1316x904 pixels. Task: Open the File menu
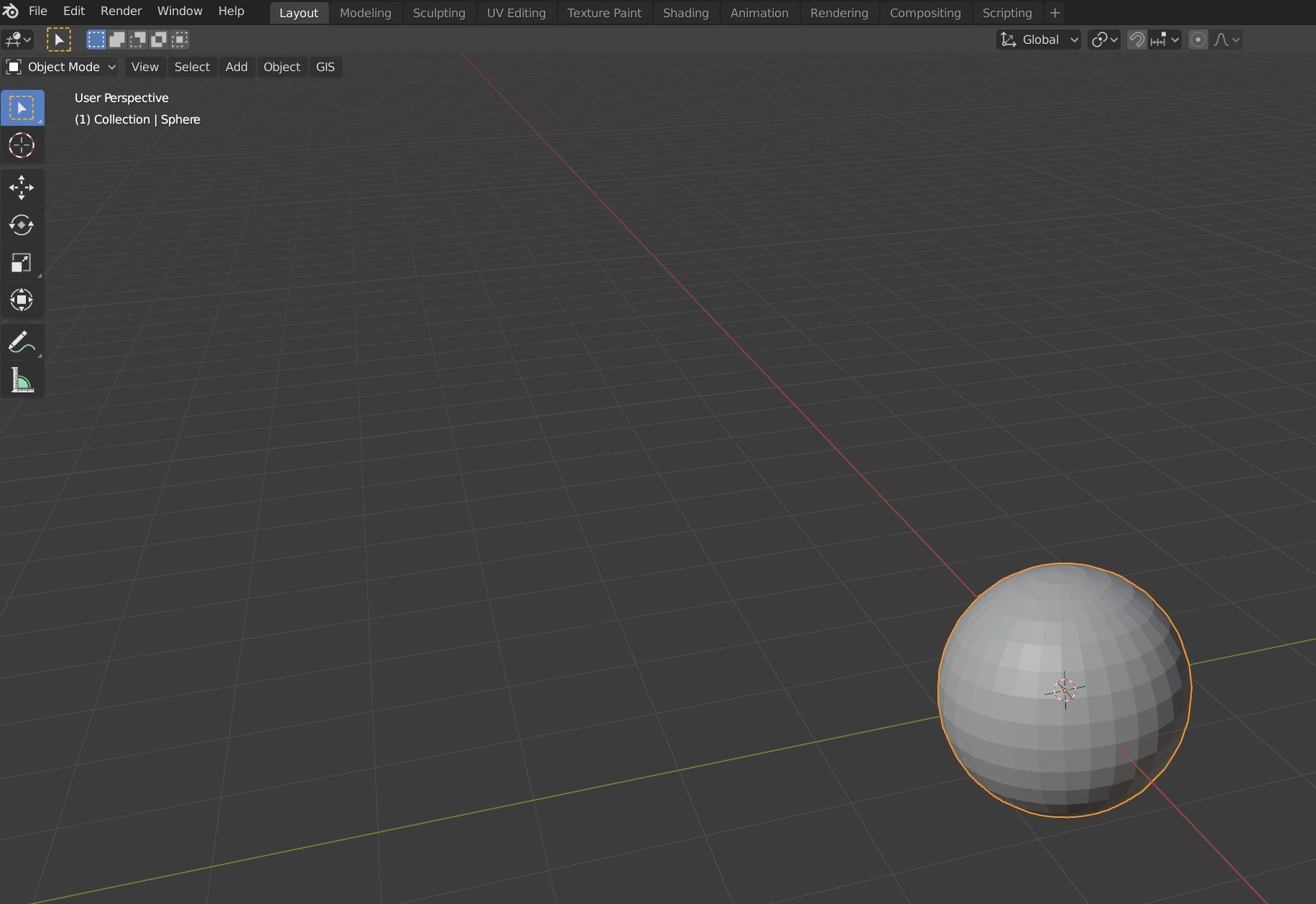click(37, 11)
